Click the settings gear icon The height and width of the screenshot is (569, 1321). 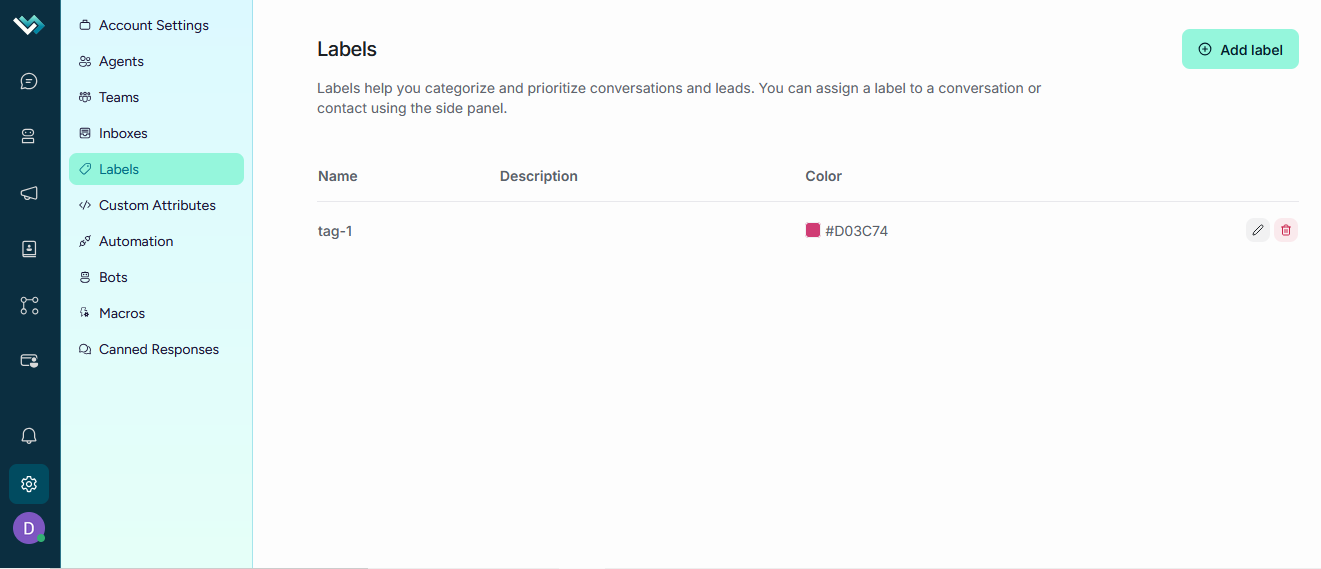click(x=29, y=484)
